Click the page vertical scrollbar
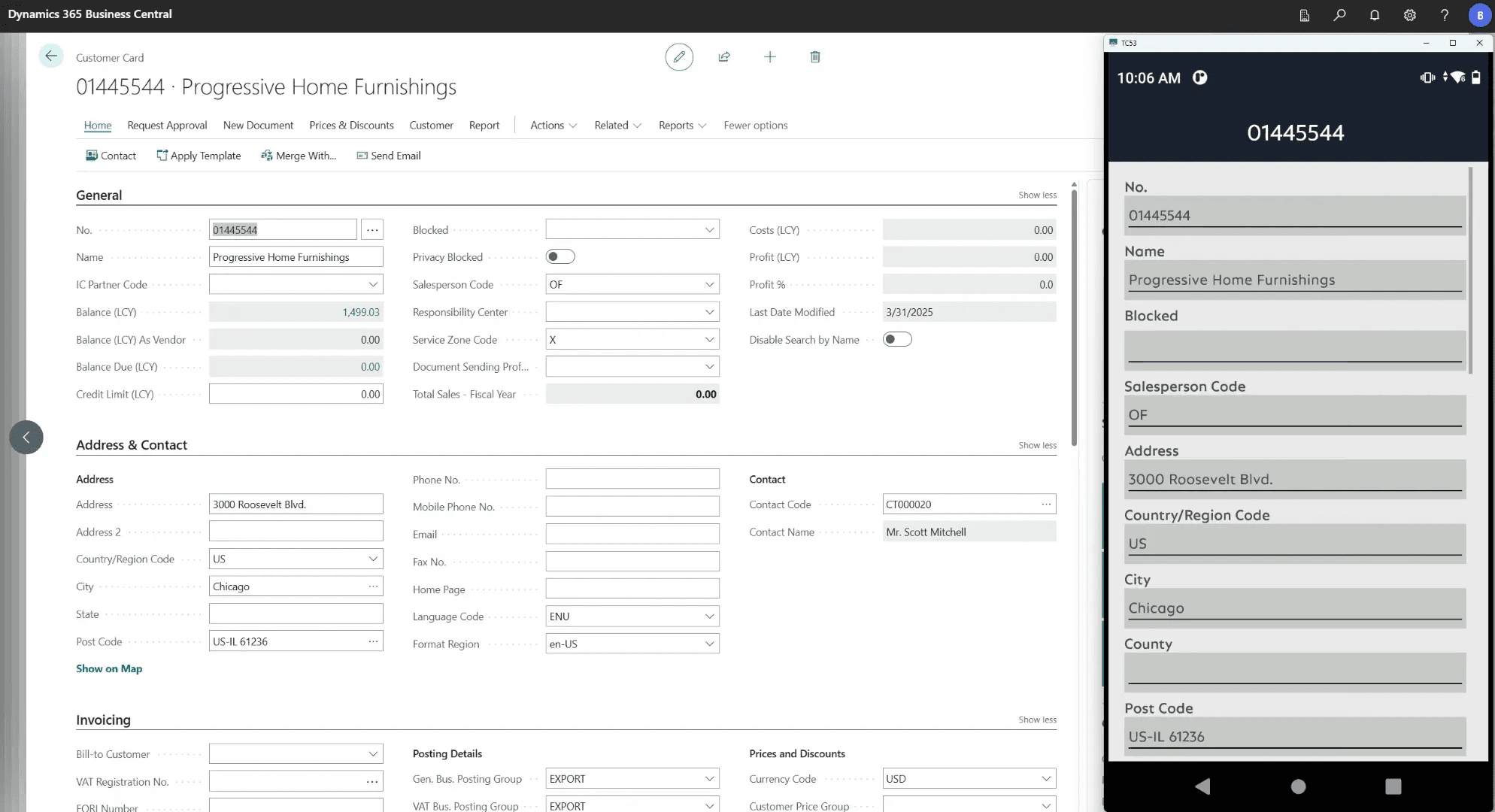Viewport: 1495px width, 812px height. click(x=1074, y=317)
